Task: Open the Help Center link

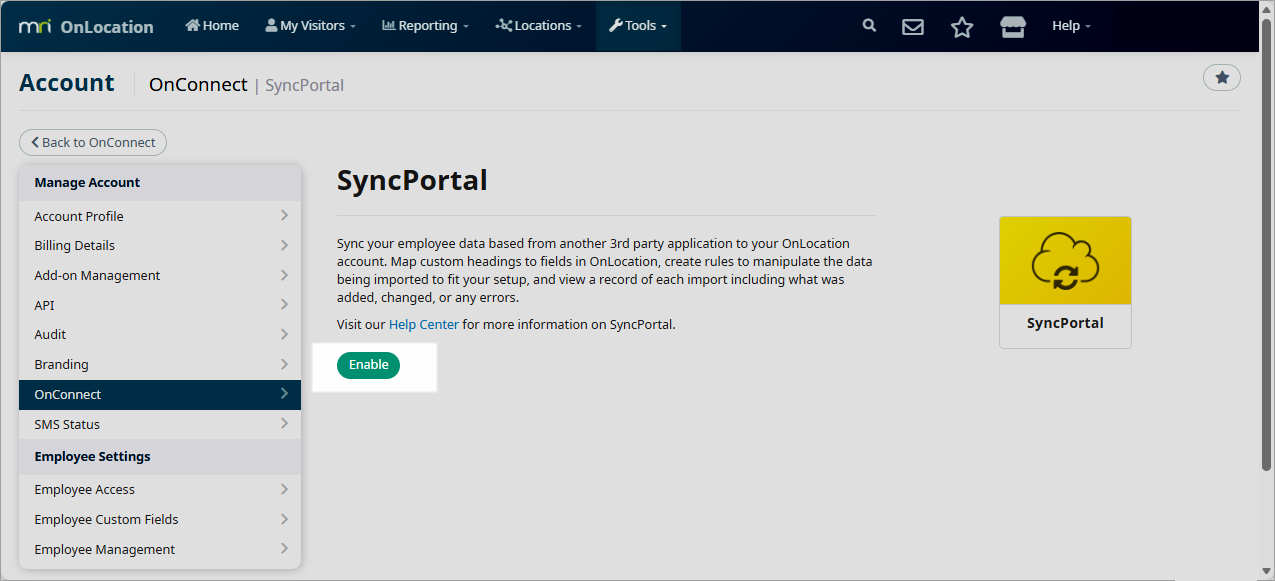Action: click(424, 324)
